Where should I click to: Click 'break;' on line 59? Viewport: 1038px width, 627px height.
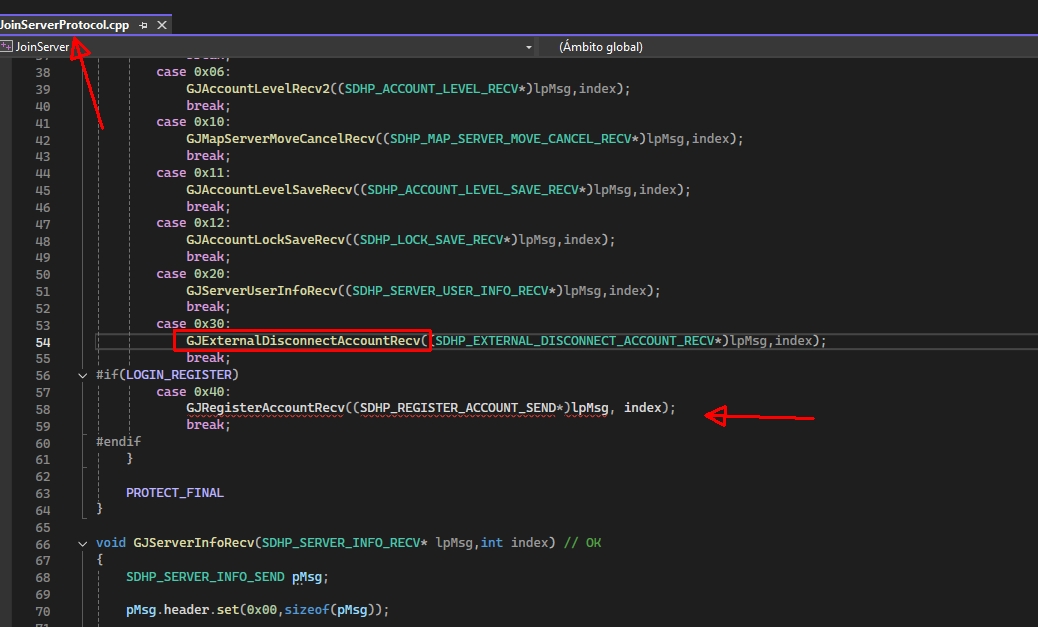pos(208,425)
